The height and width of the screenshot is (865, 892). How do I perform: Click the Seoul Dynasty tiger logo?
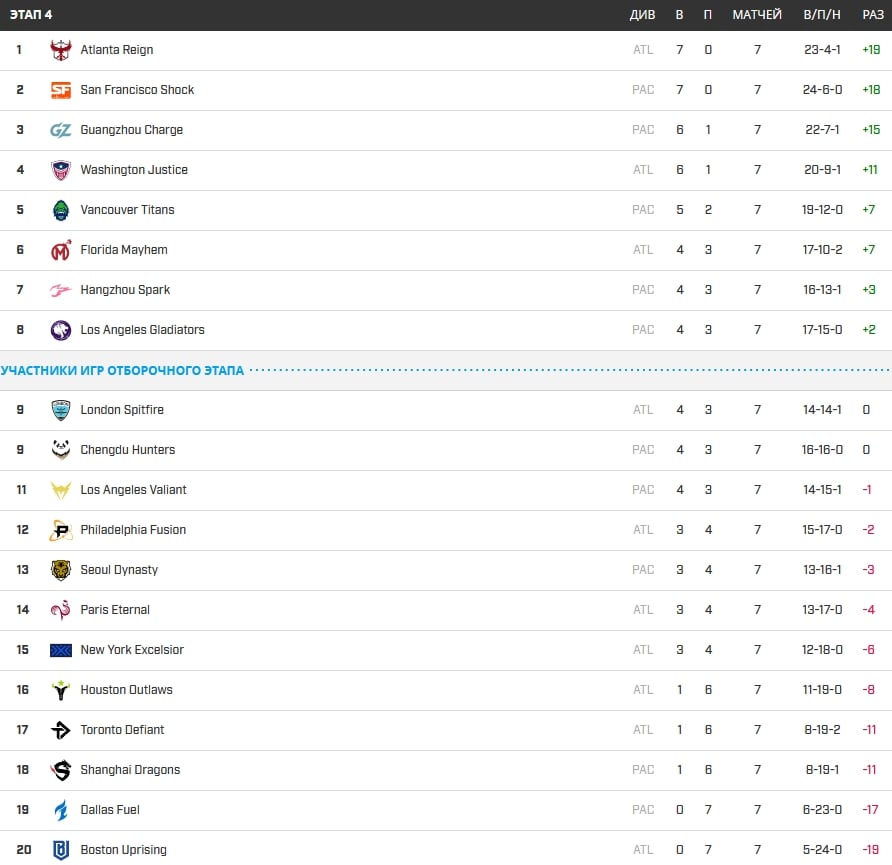tap(61, 570)
